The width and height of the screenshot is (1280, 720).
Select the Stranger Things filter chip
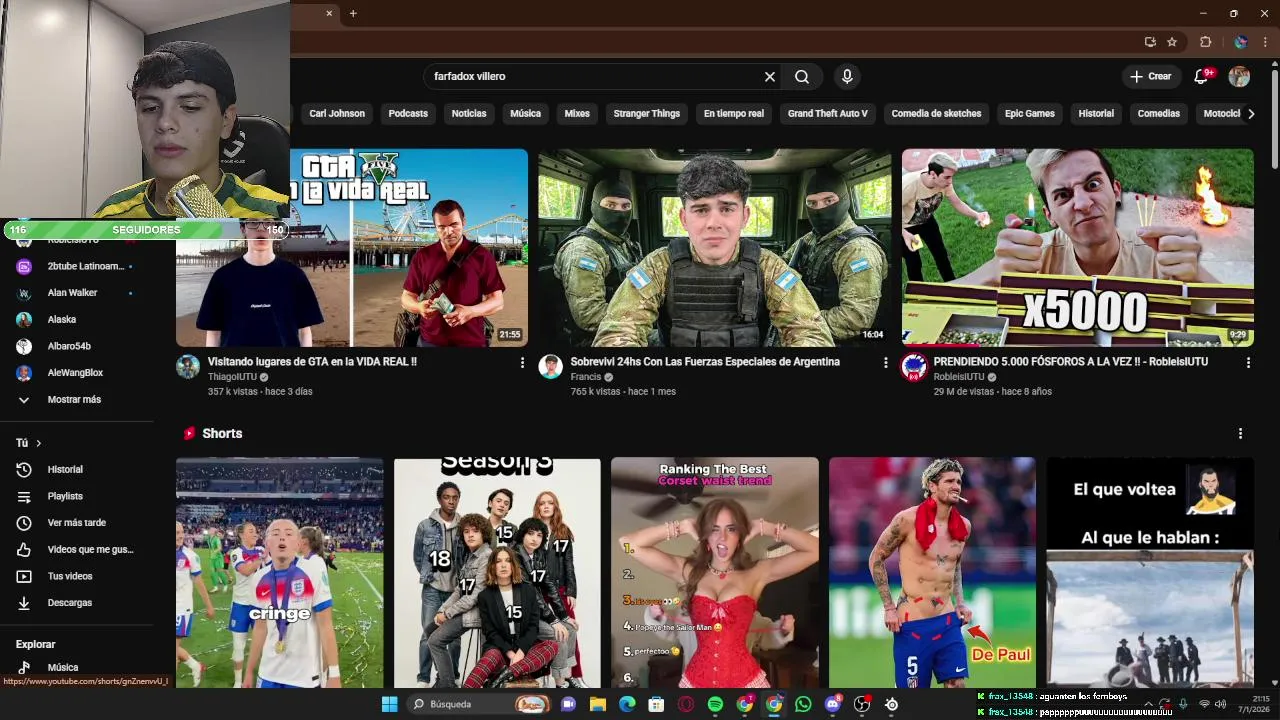(647, 114)
